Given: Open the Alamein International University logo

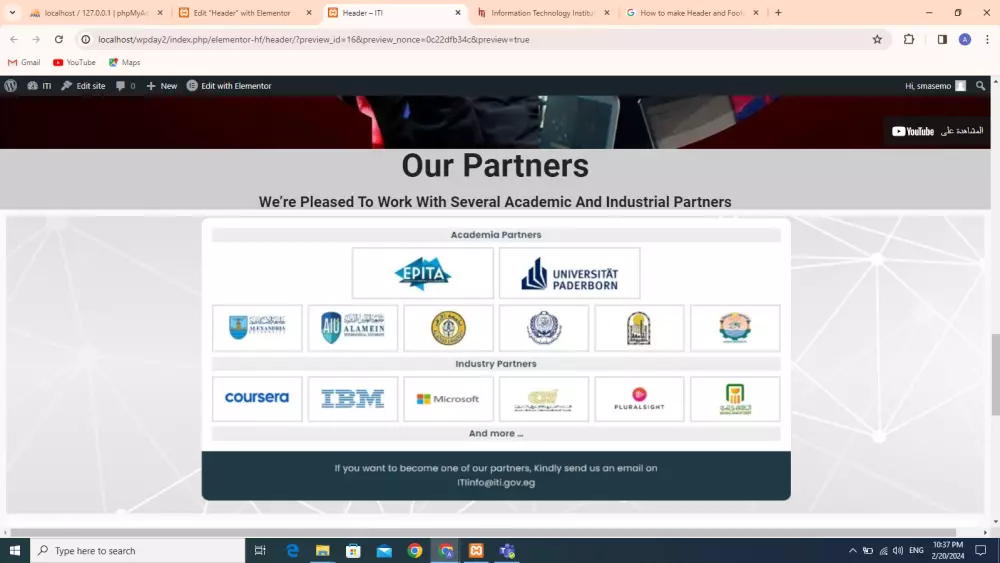Looking at the screenshot, I should click(353, 328).
